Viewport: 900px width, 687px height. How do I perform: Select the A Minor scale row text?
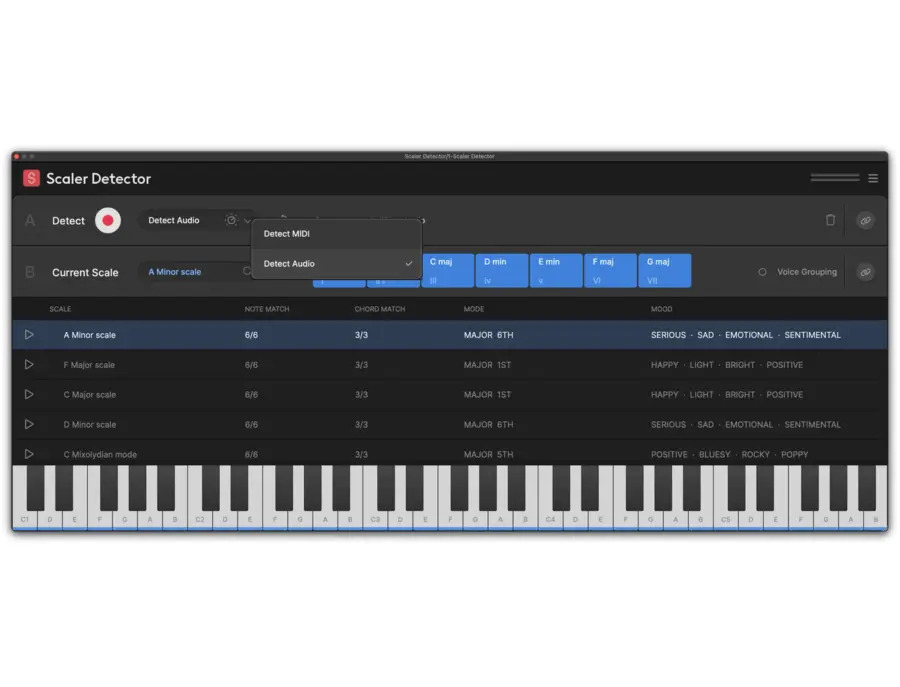tap(90, 335)
